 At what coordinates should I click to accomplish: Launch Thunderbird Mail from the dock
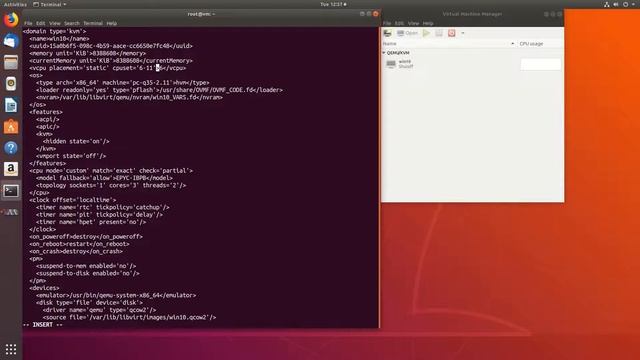click(x=11, y=41)
